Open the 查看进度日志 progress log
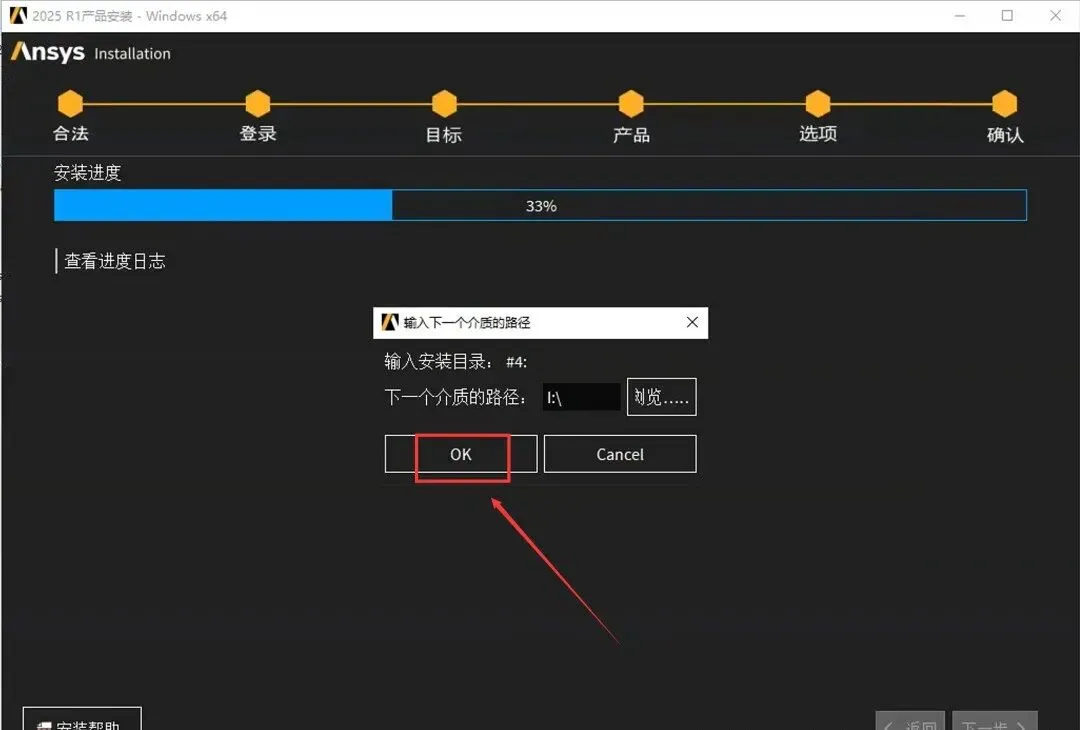The width and height of the screenshot is (1080, 730). click(x=114, y=261)
